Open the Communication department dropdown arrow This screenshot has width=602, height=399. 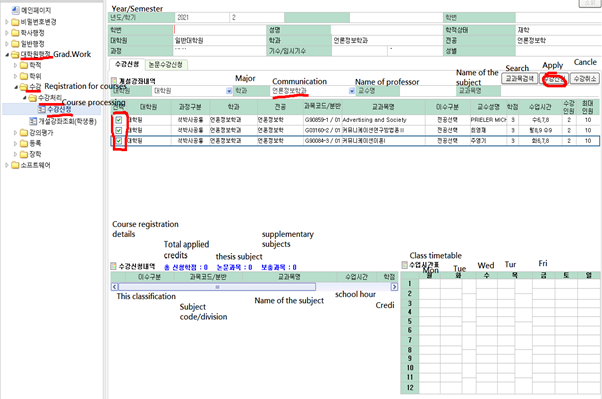tap(352, 91)
